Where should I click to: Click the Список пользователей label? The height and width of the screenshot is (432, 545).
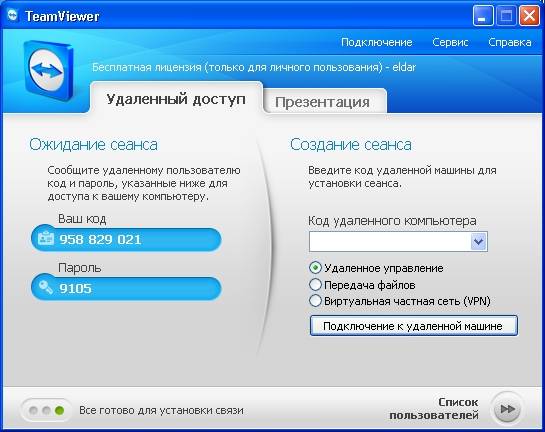[x=434, y=409]
